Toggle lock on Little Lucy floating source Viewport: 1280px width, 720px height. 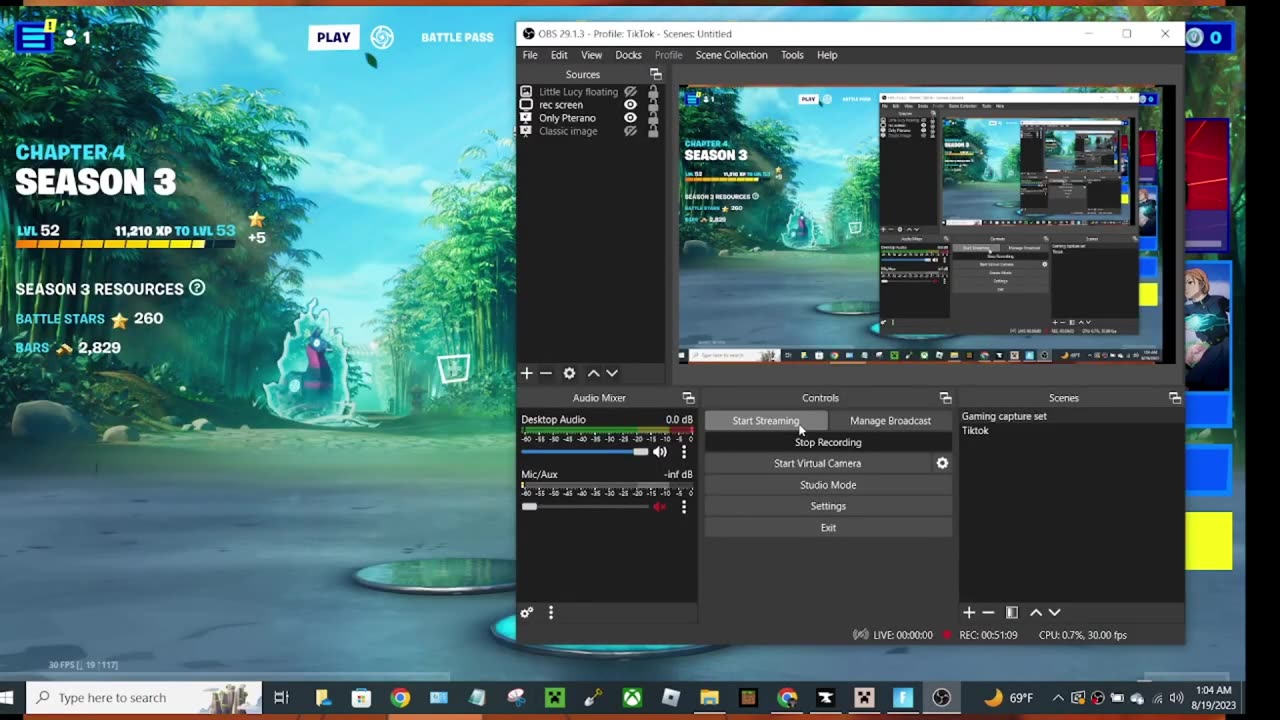click(653, 91)
